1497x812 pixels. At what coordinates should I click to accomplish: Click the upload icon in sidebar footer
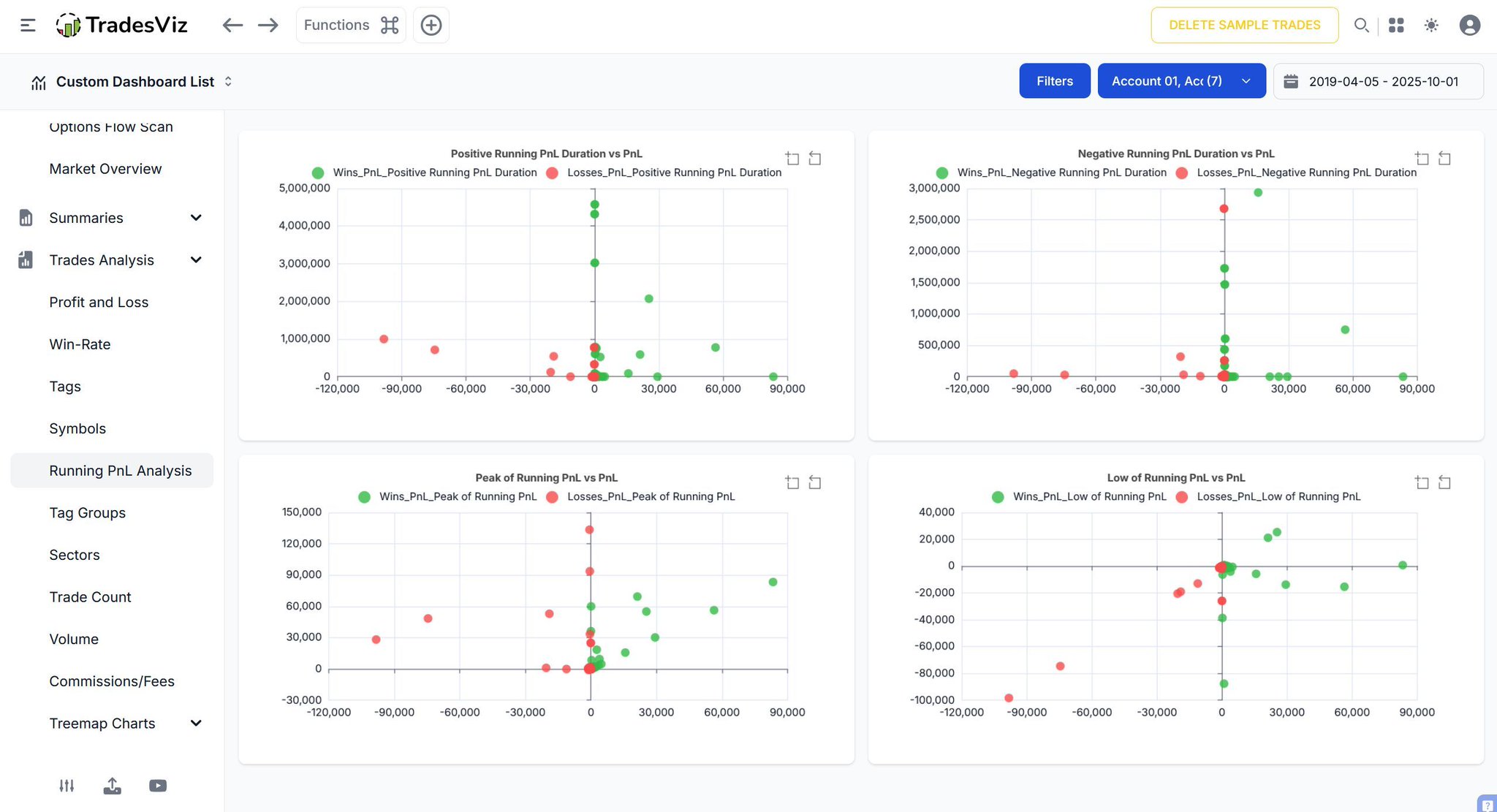point(112,786)
